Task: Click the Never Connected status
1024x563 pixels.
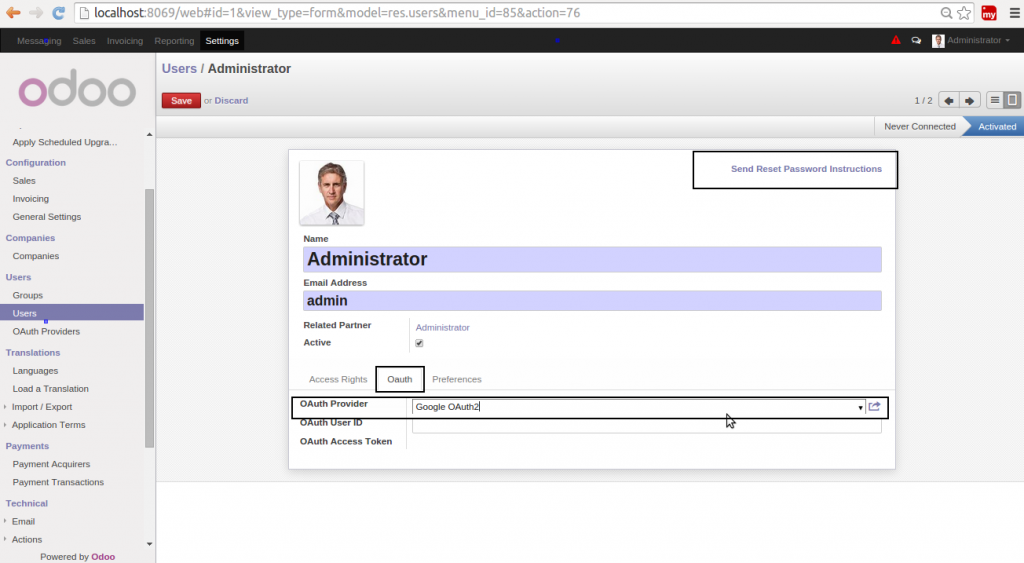Action: 920,127
